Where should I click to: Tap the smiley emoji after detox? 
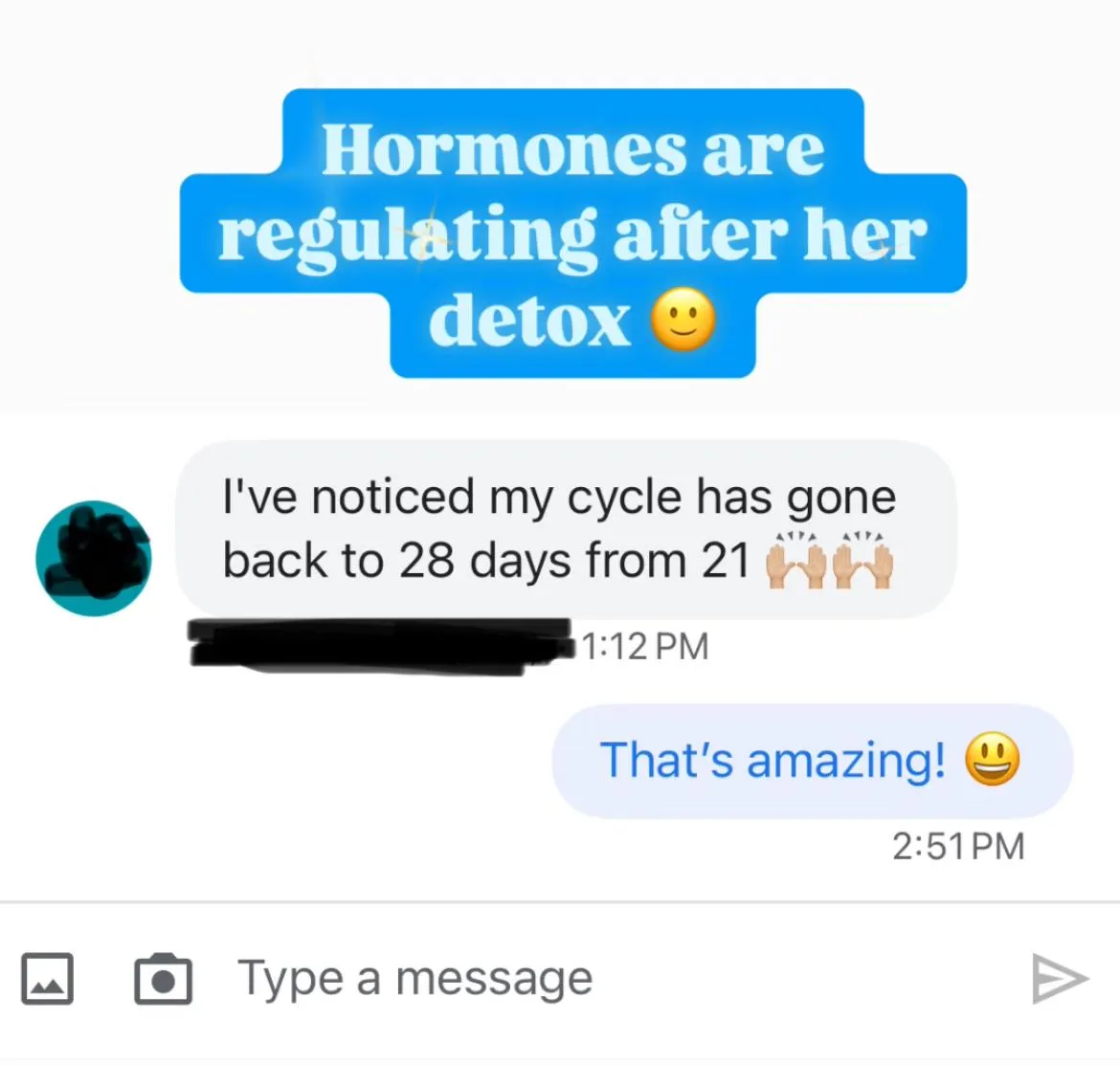click(x=683, y=320)
